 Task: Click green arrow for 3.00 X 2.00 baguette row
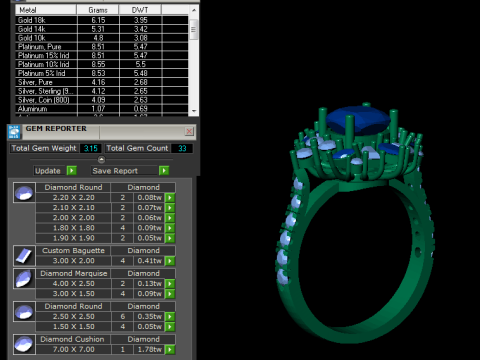tap(170, 261)
